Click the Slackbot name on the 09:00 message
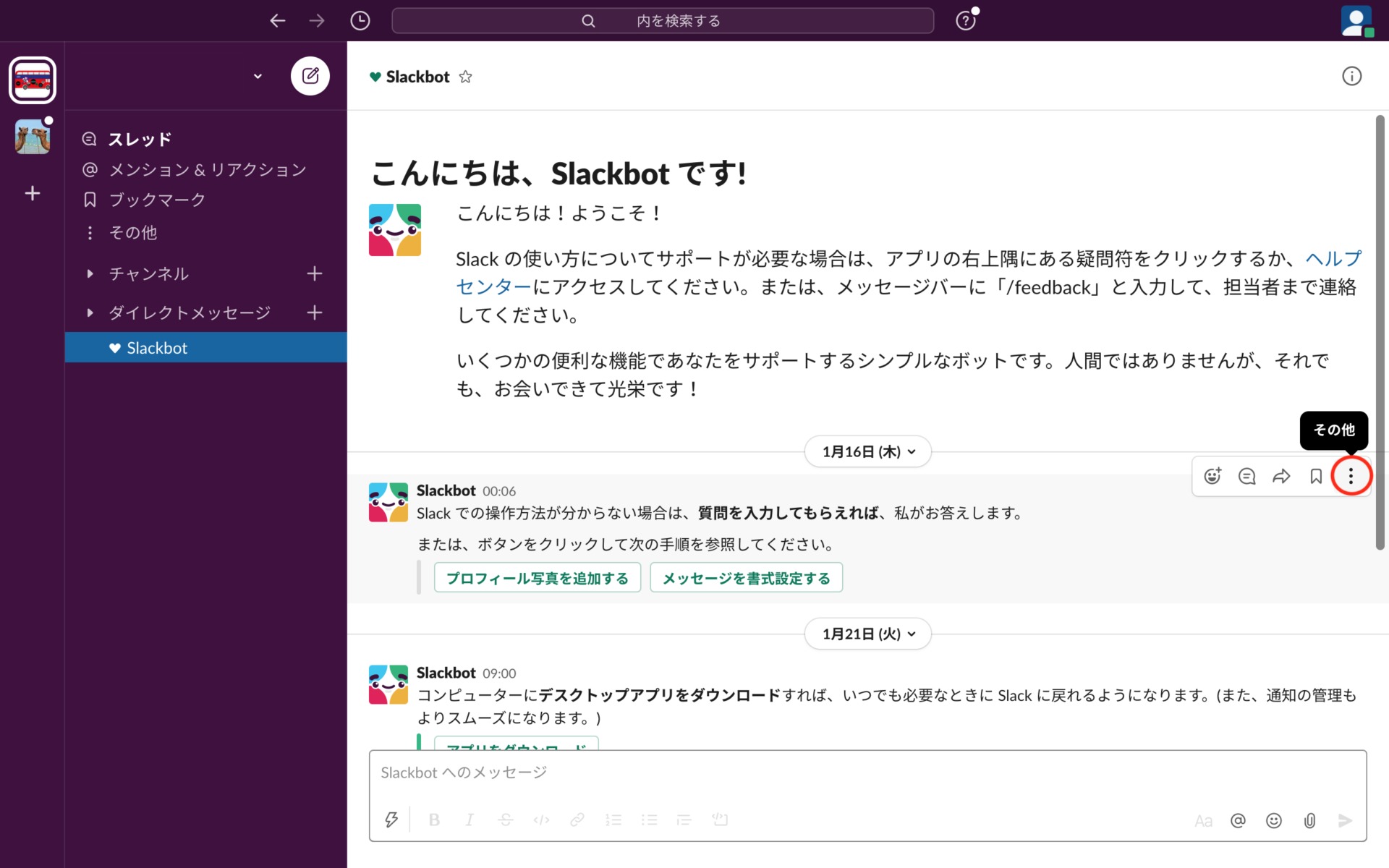This screenshot has height=868, width=1389. (446, 673)
